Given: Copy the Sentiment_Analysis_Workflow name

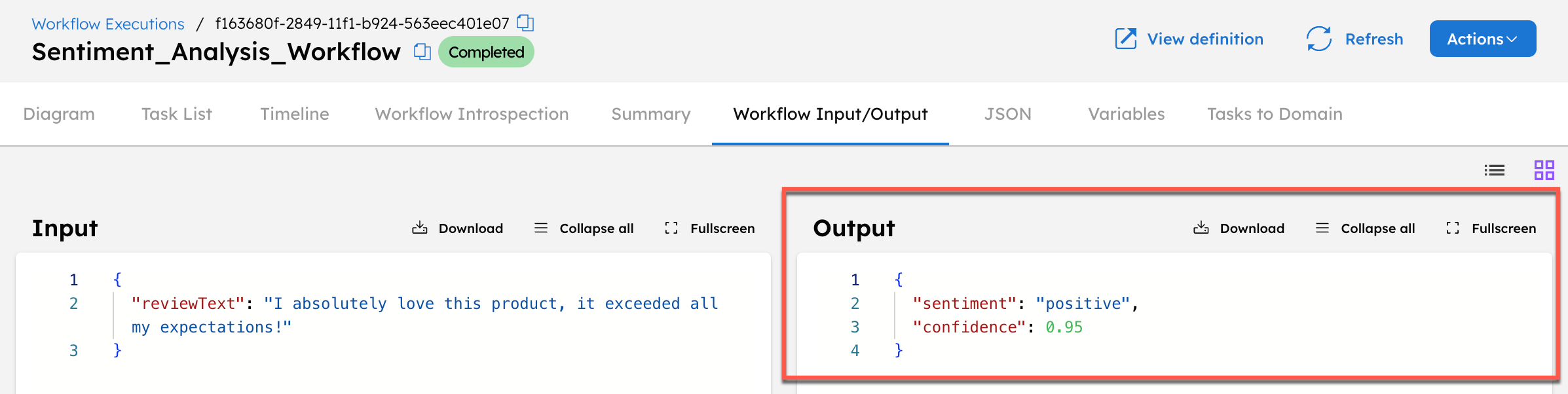Looking at the screenshot, I should (x=422, y=52).
